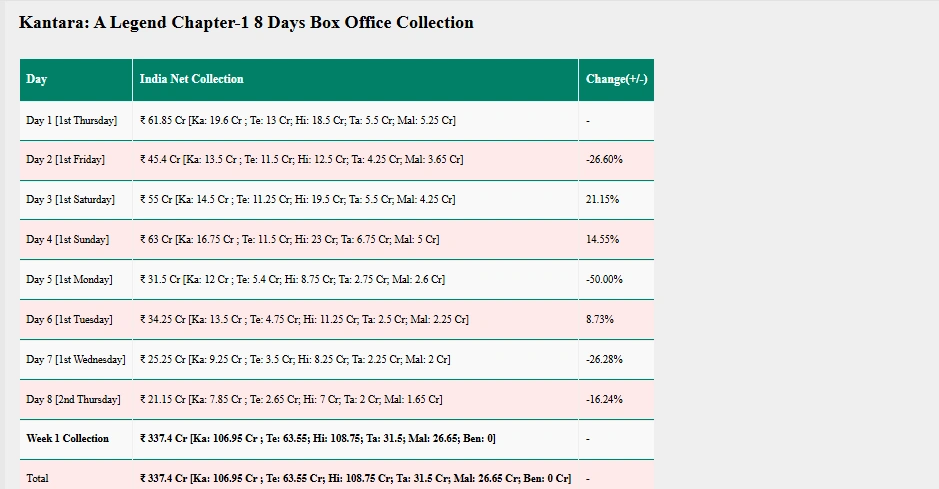This screenshot has height=489, width=939.
Task: Select the page title heading text
Action: (x=246, y=22)
